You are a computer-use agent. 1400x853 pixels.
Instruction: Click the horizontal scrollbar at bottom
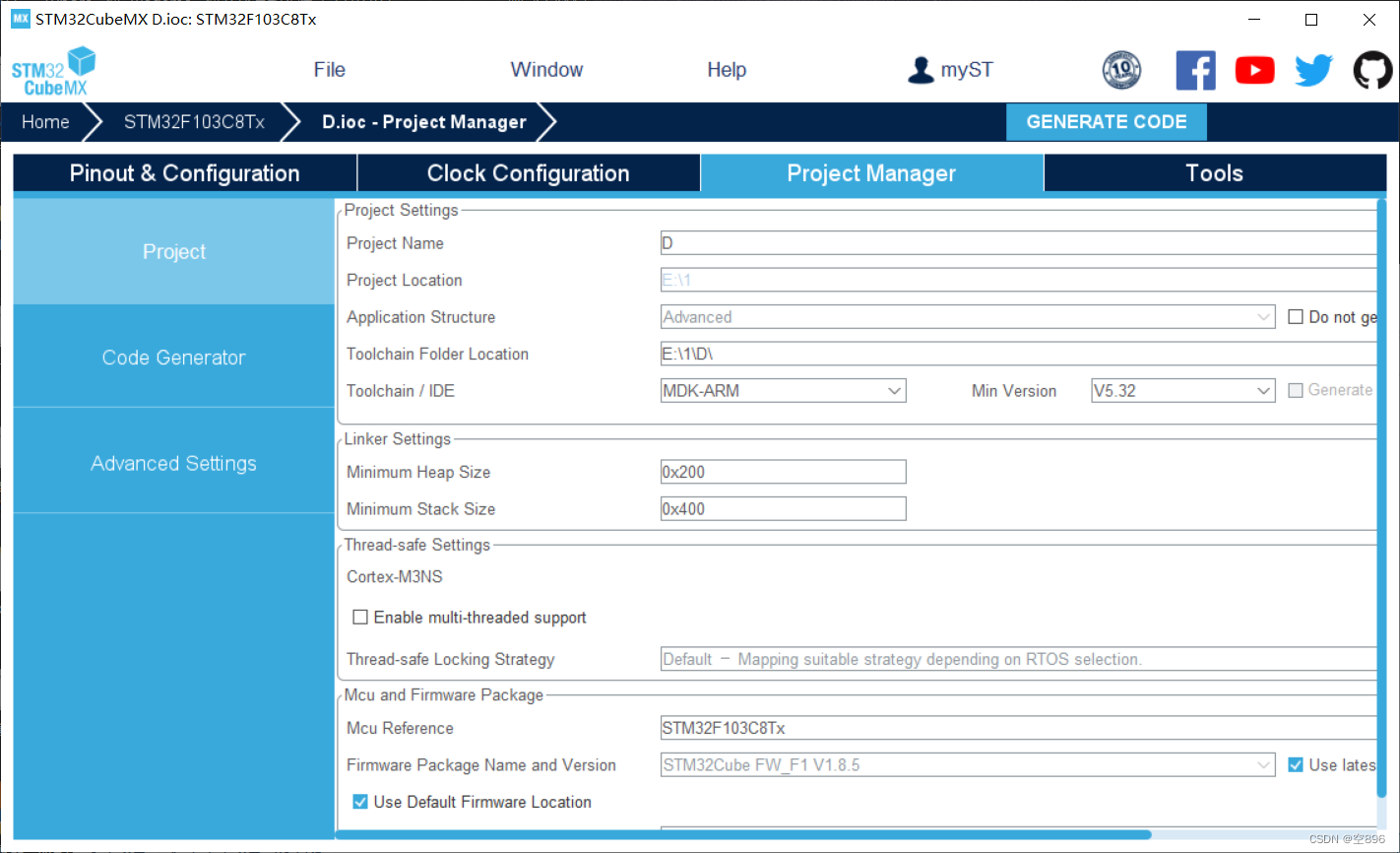click(x=743, y=834)
